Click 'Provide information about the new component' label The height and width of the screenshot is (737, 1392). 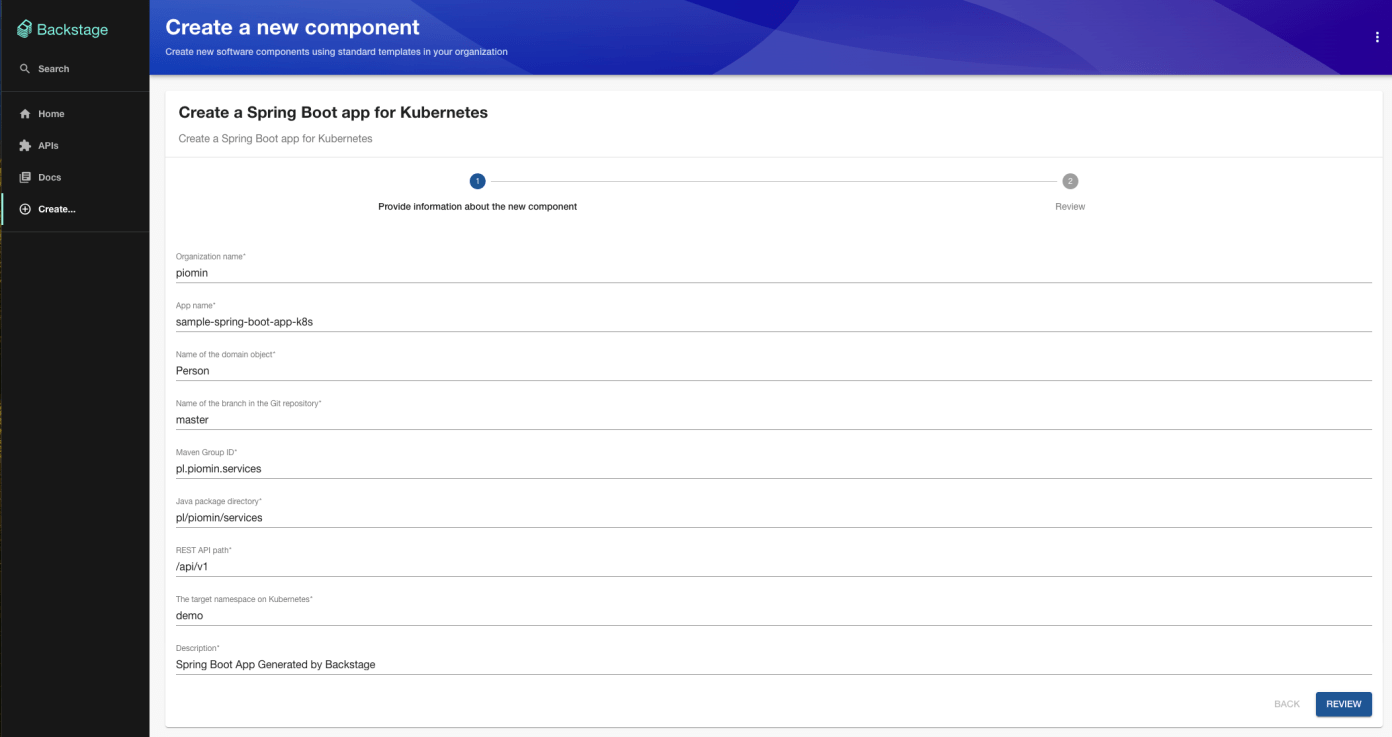click(477, 207)
